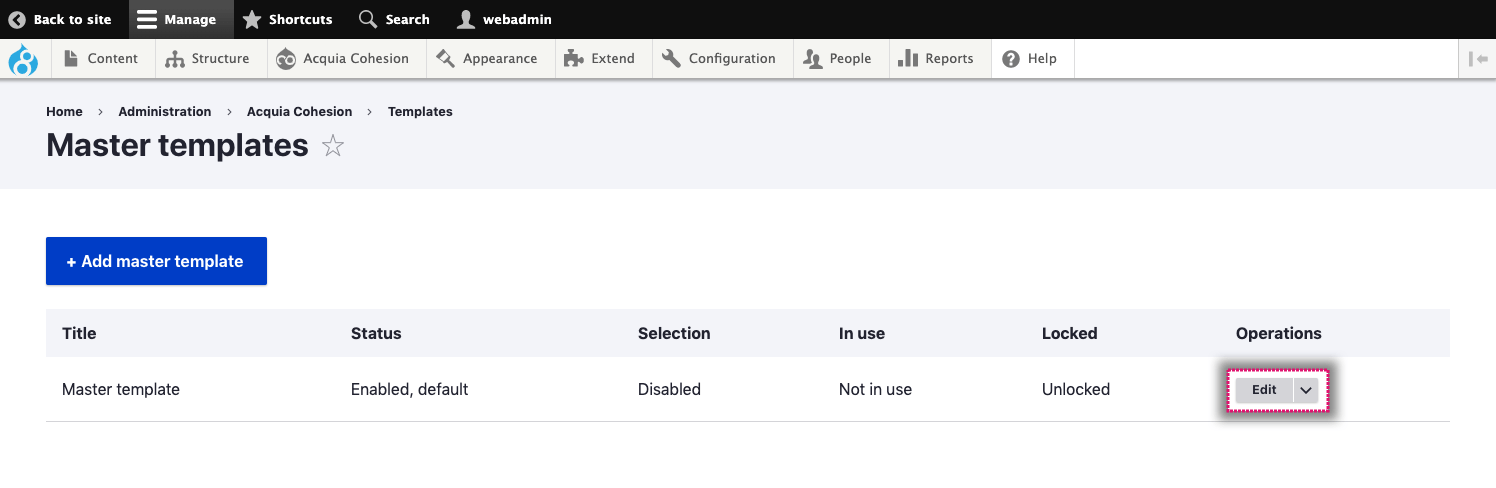Click the Locked column header
1496x488 pixels.
[1070, 333]
